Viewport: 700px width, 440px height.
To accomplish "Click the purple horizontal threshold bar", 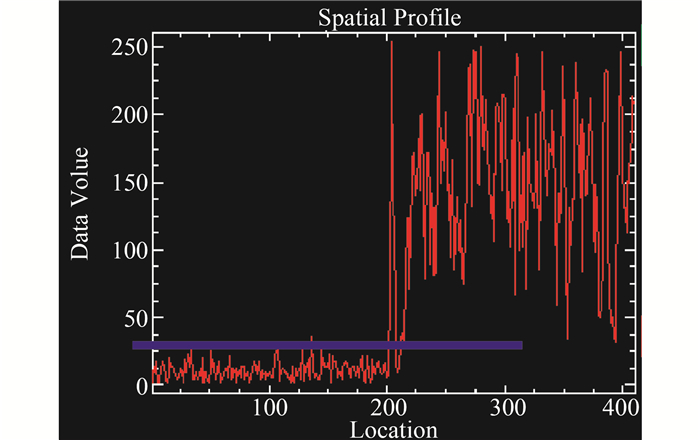I will [327, 345].
